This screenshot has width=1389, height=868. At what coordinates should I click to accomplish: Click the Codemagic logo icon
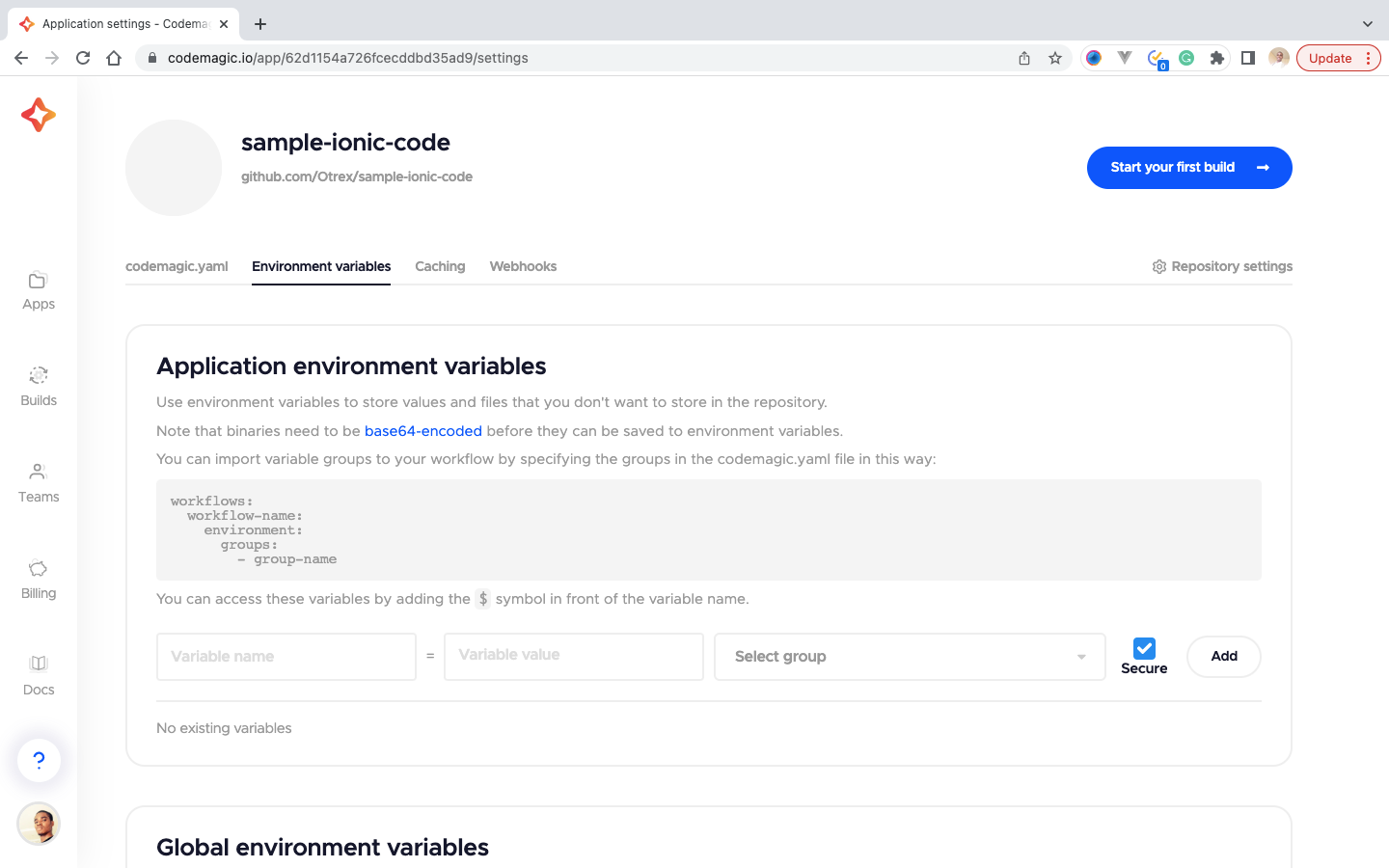(39, 115)
